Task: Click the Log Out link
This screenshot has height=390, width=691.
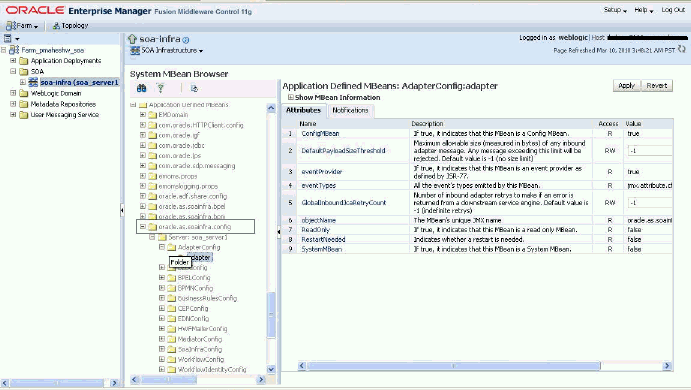Action: pos(673,10)
